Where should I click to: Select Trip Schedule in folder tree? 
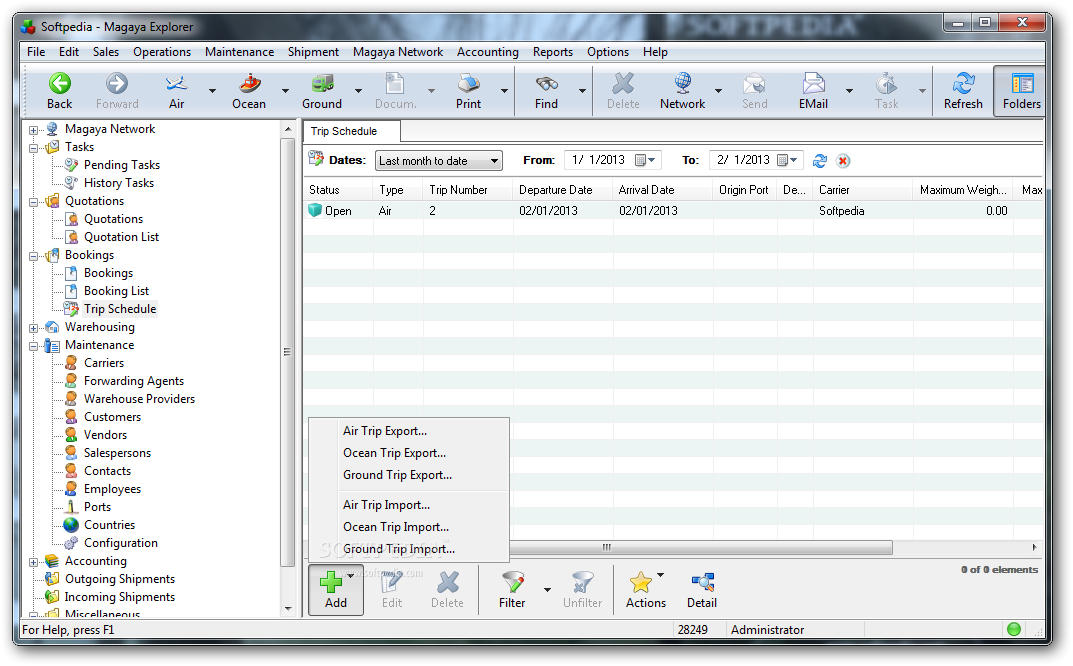120,309
